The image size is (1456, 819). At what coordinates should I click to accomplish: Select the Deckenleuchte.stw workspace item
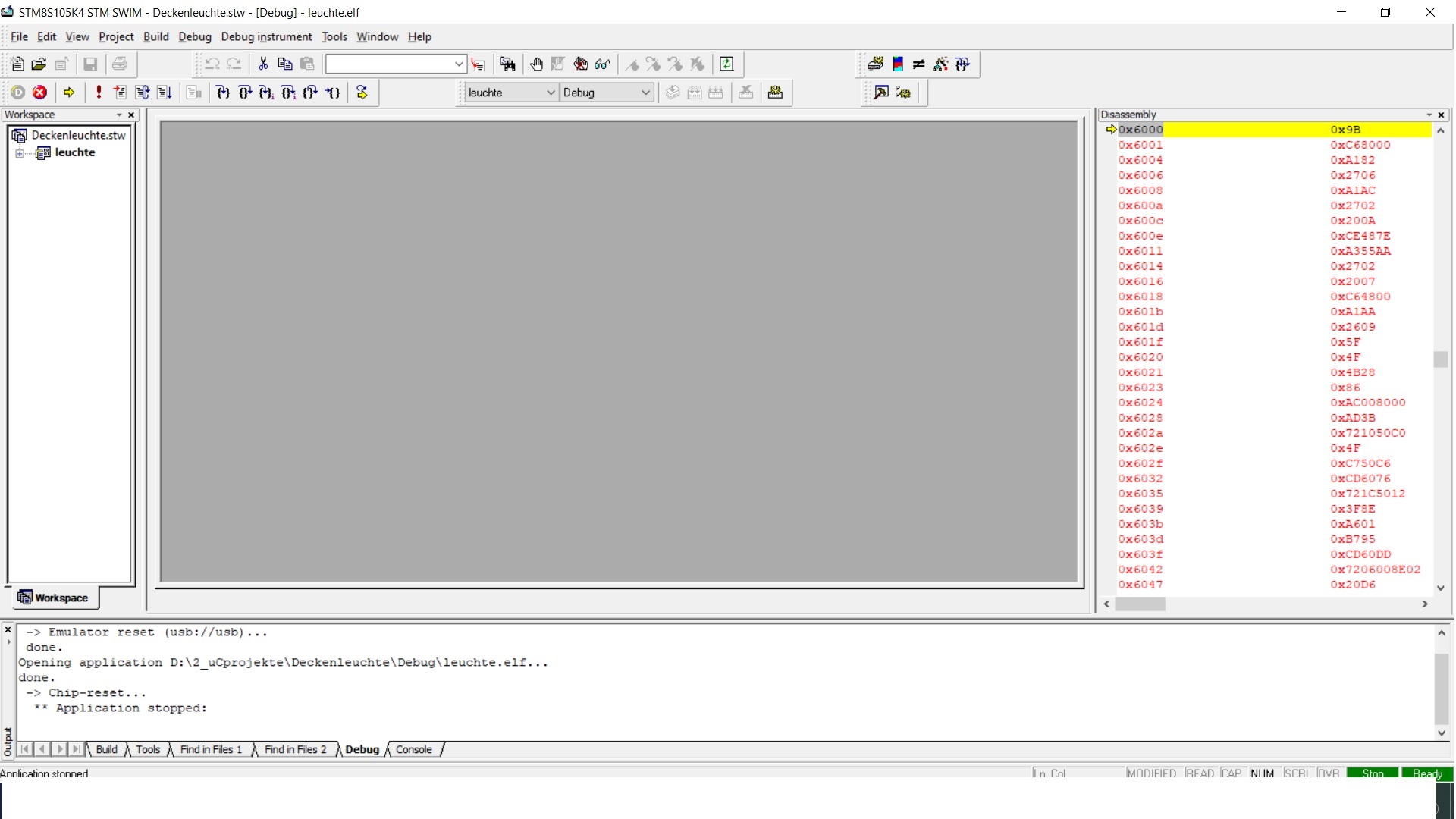pos(77,135)
